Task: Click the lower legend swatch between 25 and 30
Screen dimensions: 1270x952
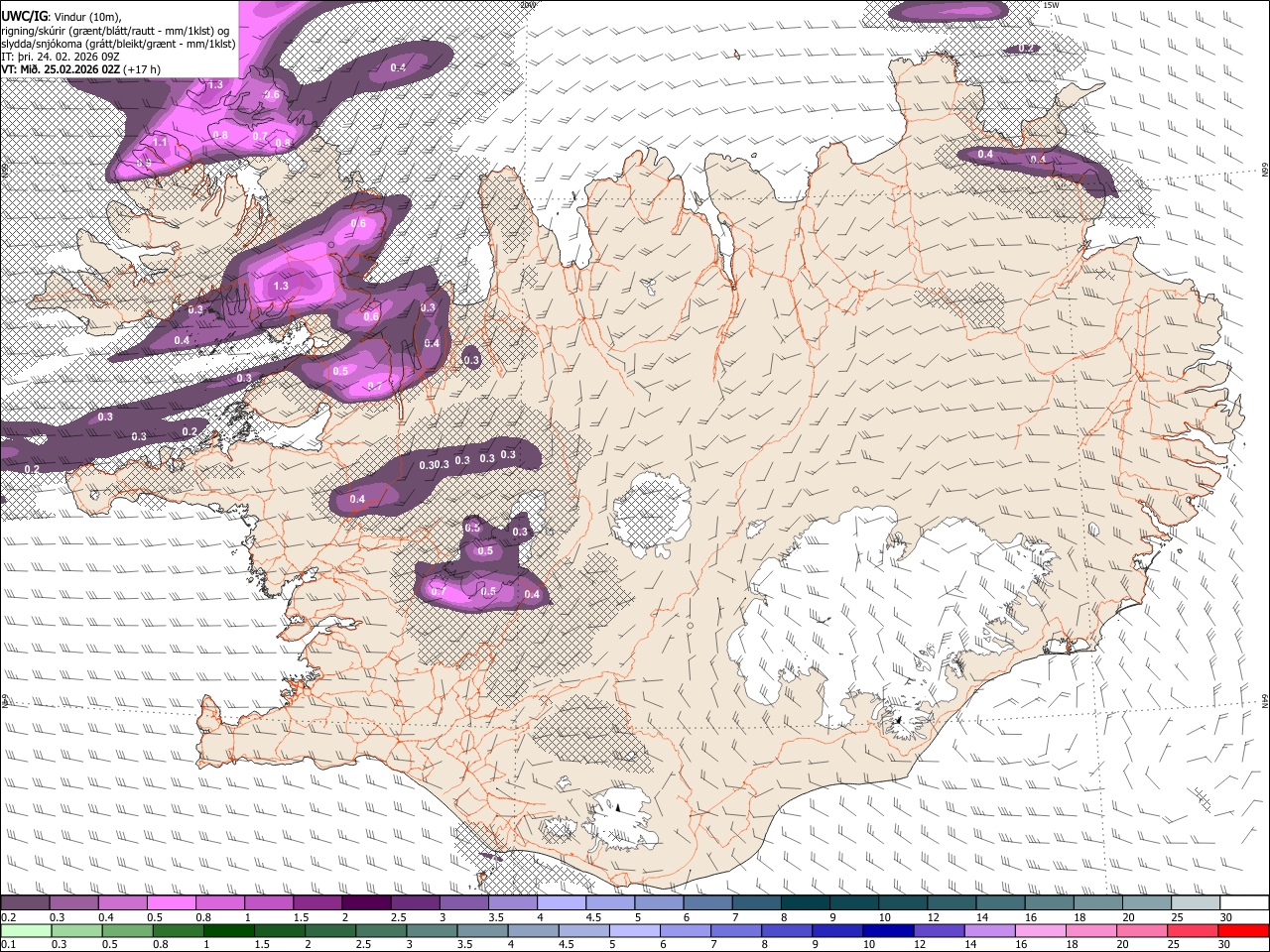Action: 1193,930
